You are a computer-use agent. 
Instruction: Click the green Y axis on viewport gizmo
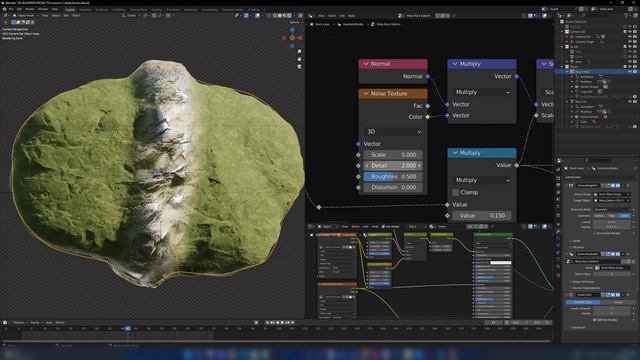tap(292, 38)
